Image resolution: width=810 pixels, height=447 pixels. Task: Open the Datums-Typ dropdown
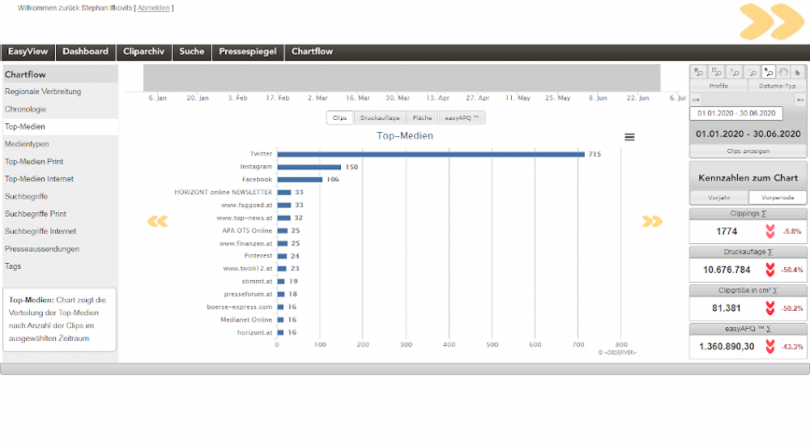click(x=777, y=86)
